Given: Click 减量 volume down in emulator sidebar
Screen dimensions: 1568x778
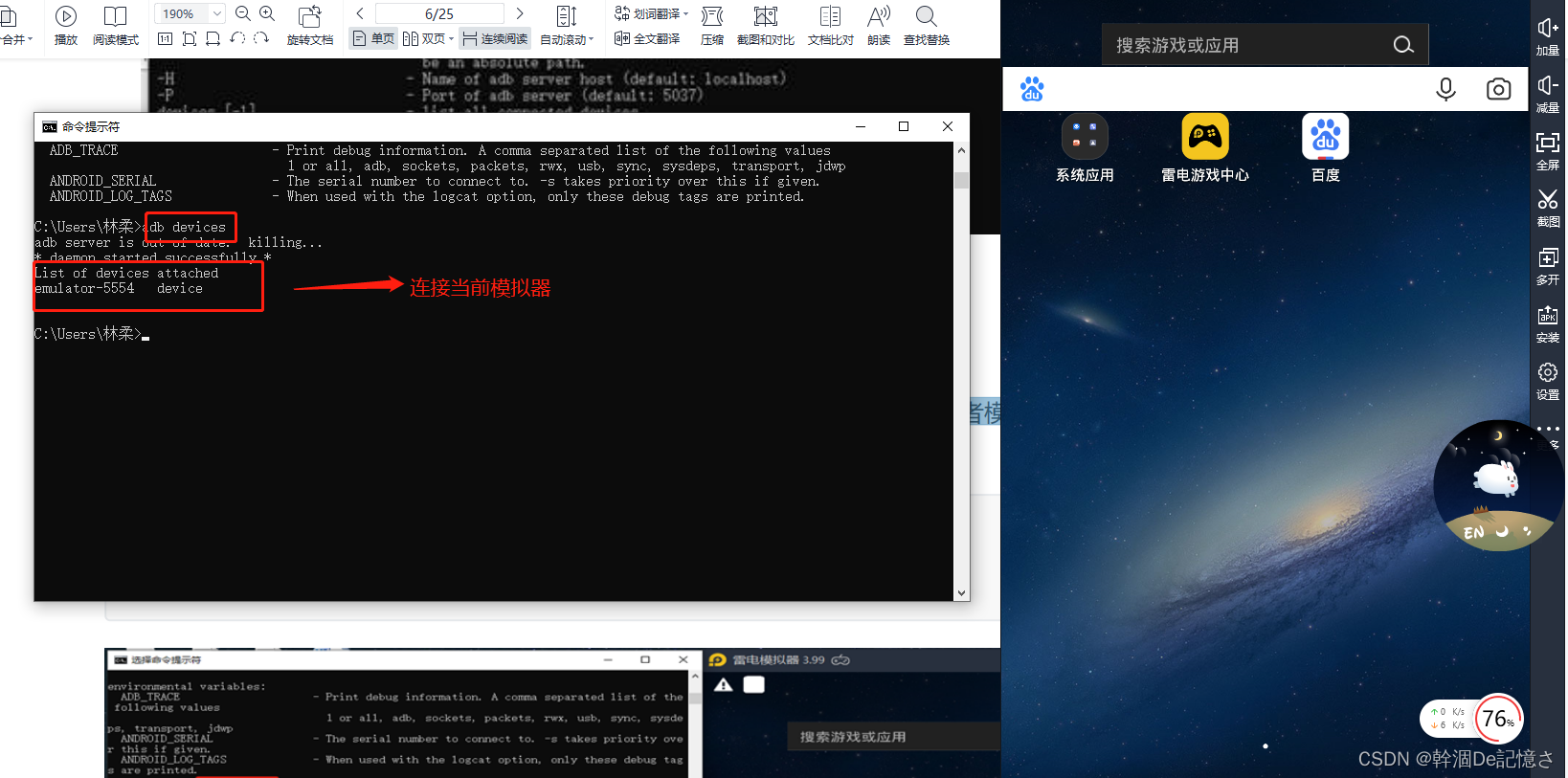Looking at the screenshot, I should pyautogui.click(x=1548, y=94).
